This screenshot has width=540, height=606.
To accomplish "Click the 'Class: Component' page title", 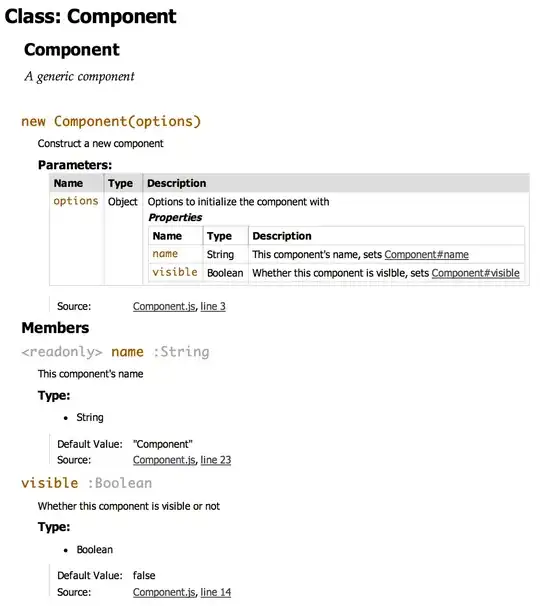I will click(90, 17).
